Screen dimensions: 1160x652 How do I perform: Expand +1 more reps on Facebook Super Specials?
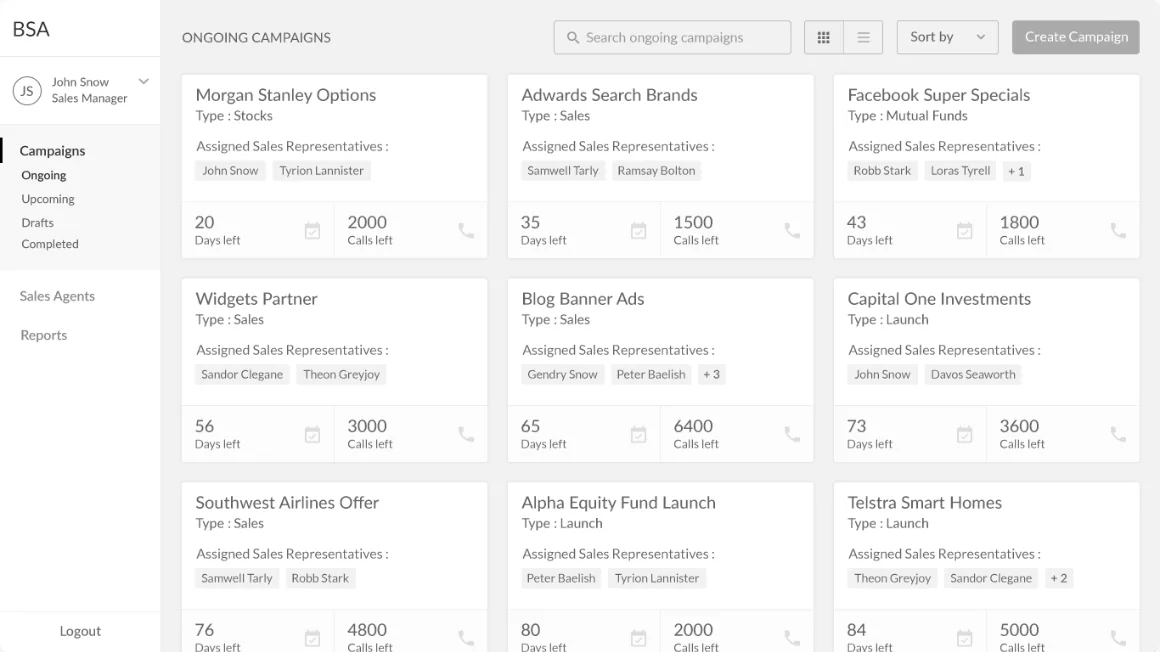1016,171
